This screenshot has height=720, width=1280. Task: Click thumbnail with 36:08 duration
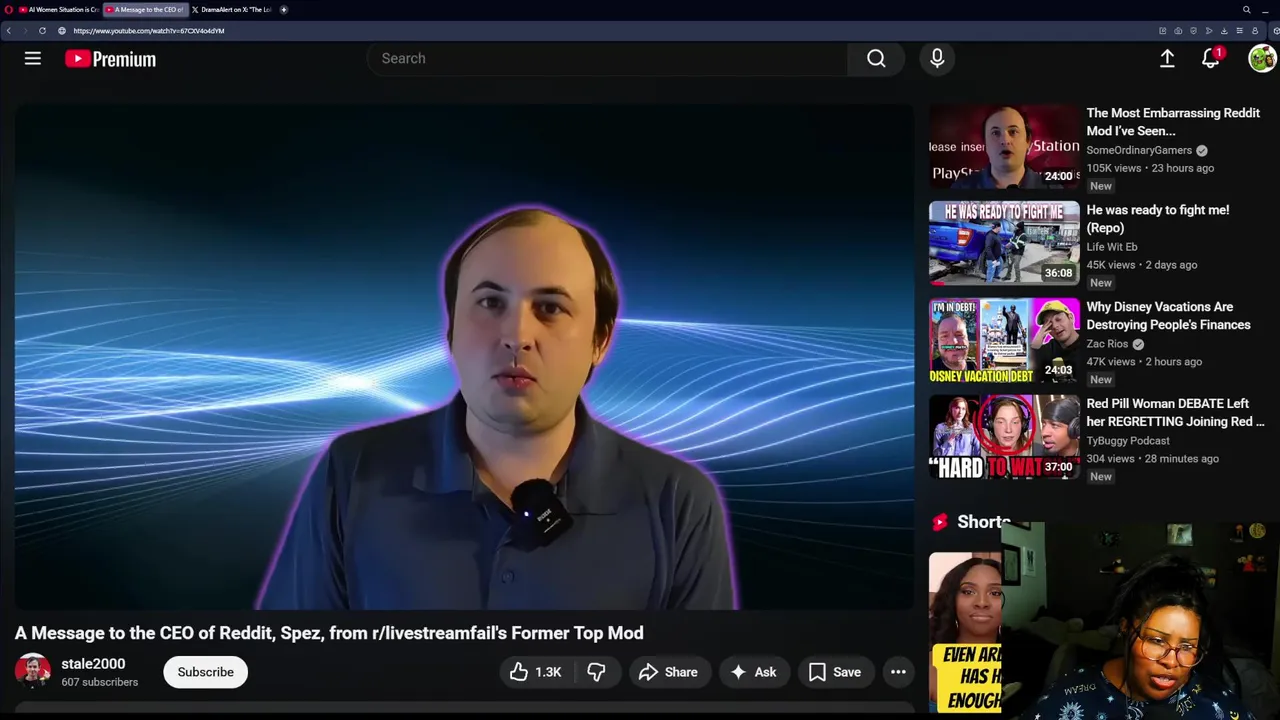tap(1004, 244)
